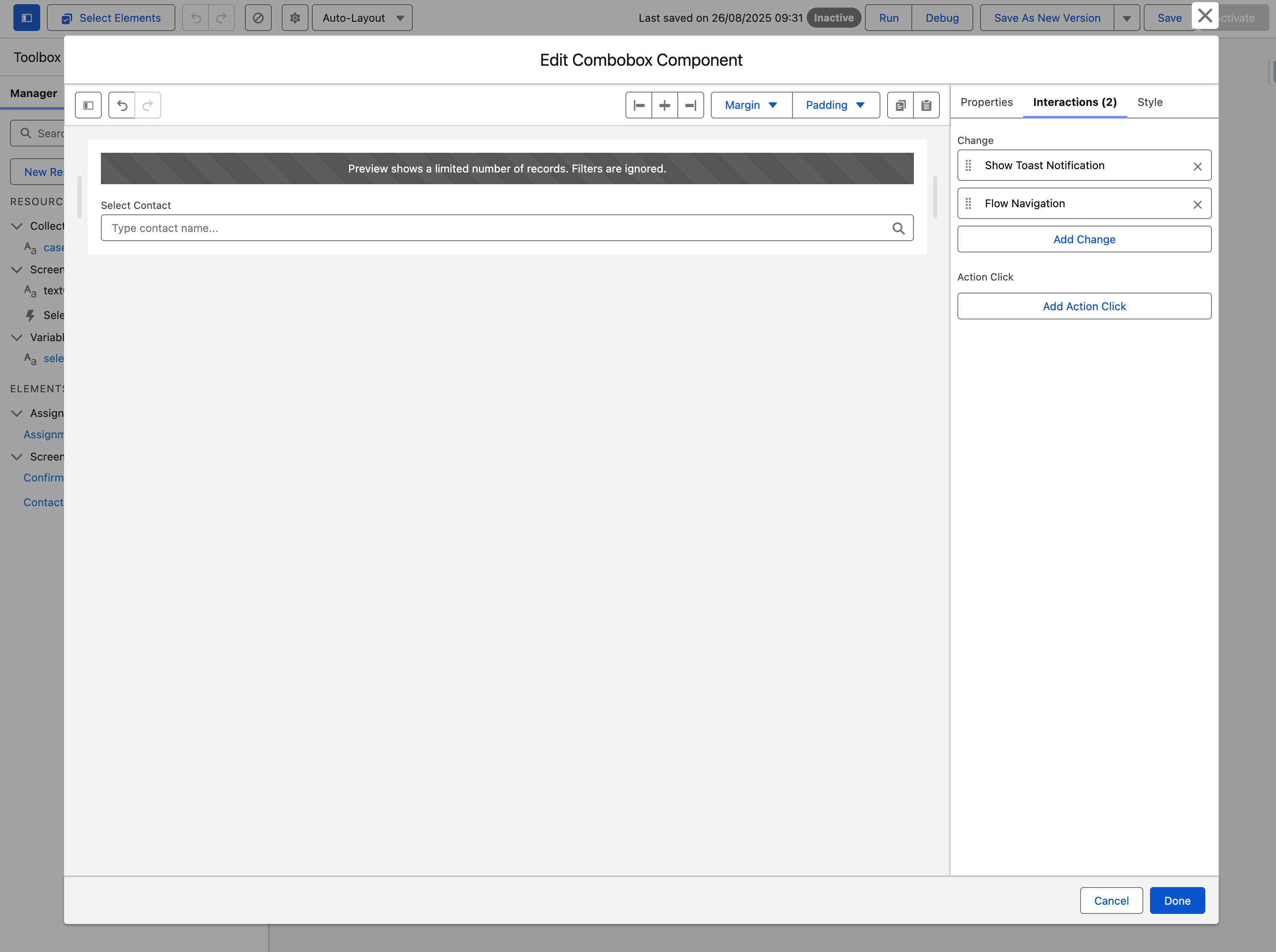
Task: Click the Add Action Click button
Action: (x=1083, y=306)
